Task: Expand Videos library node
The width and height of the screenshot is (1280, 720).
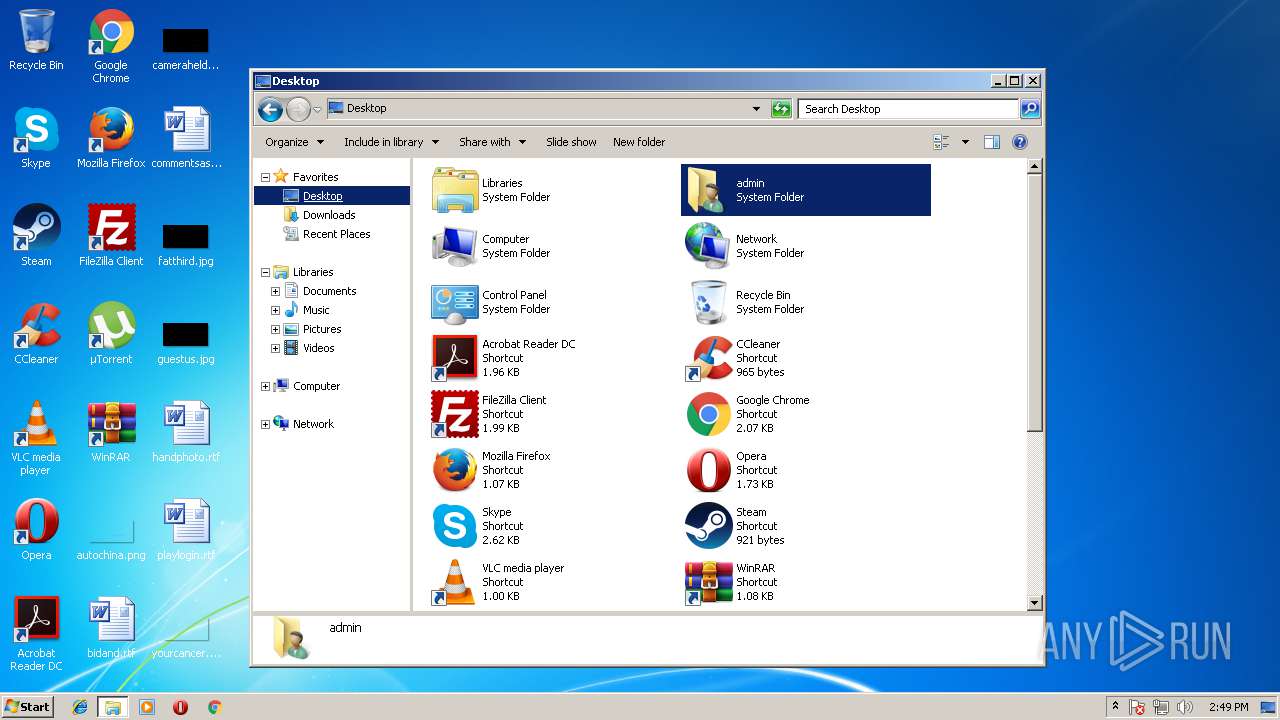Action: pyautogui.click(x=275, y=348)
